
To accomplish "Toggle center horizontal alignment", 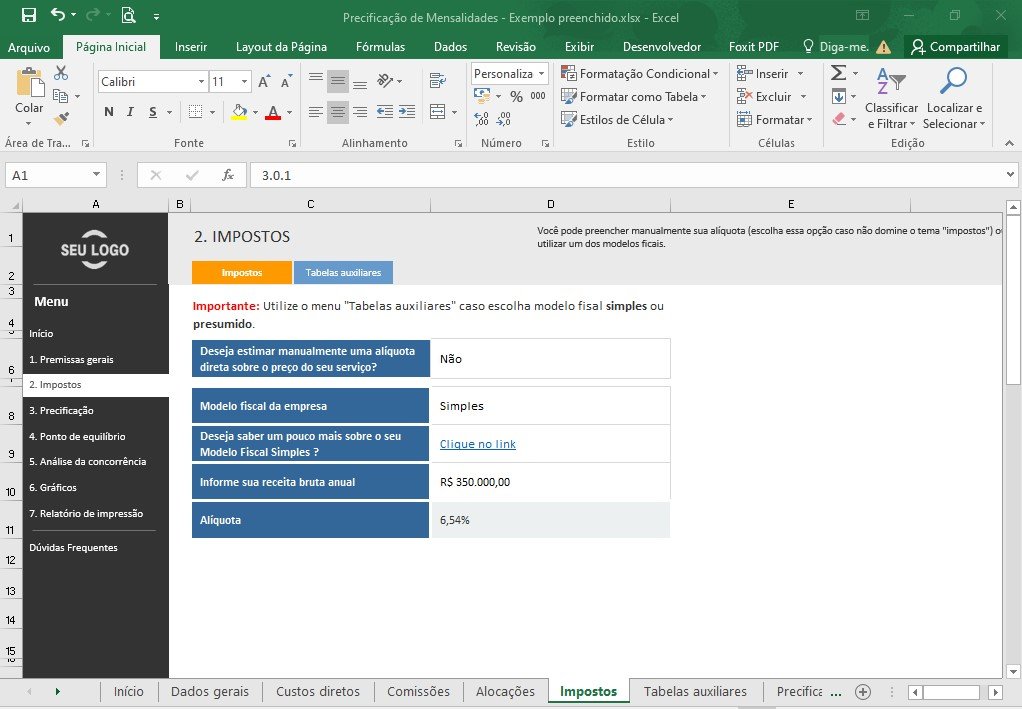I will click(x=338, y=112).
